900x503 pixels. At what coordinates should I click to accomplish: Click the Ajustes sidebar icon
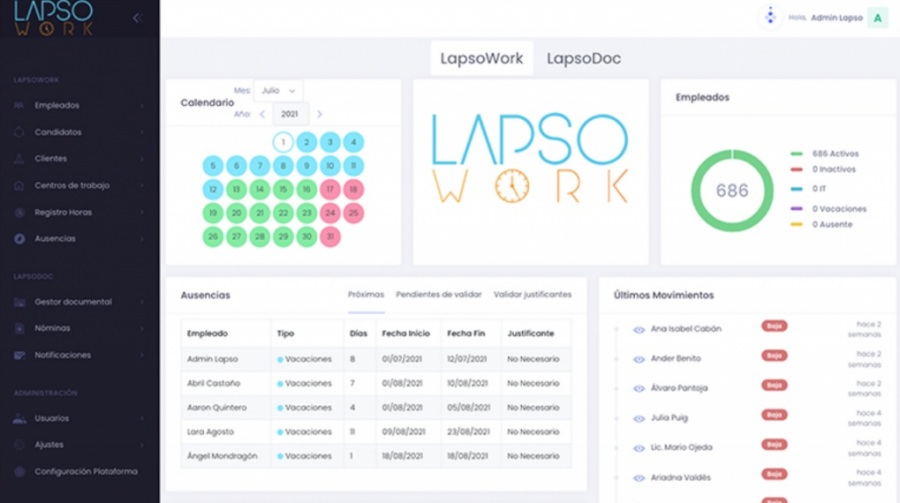19,445
